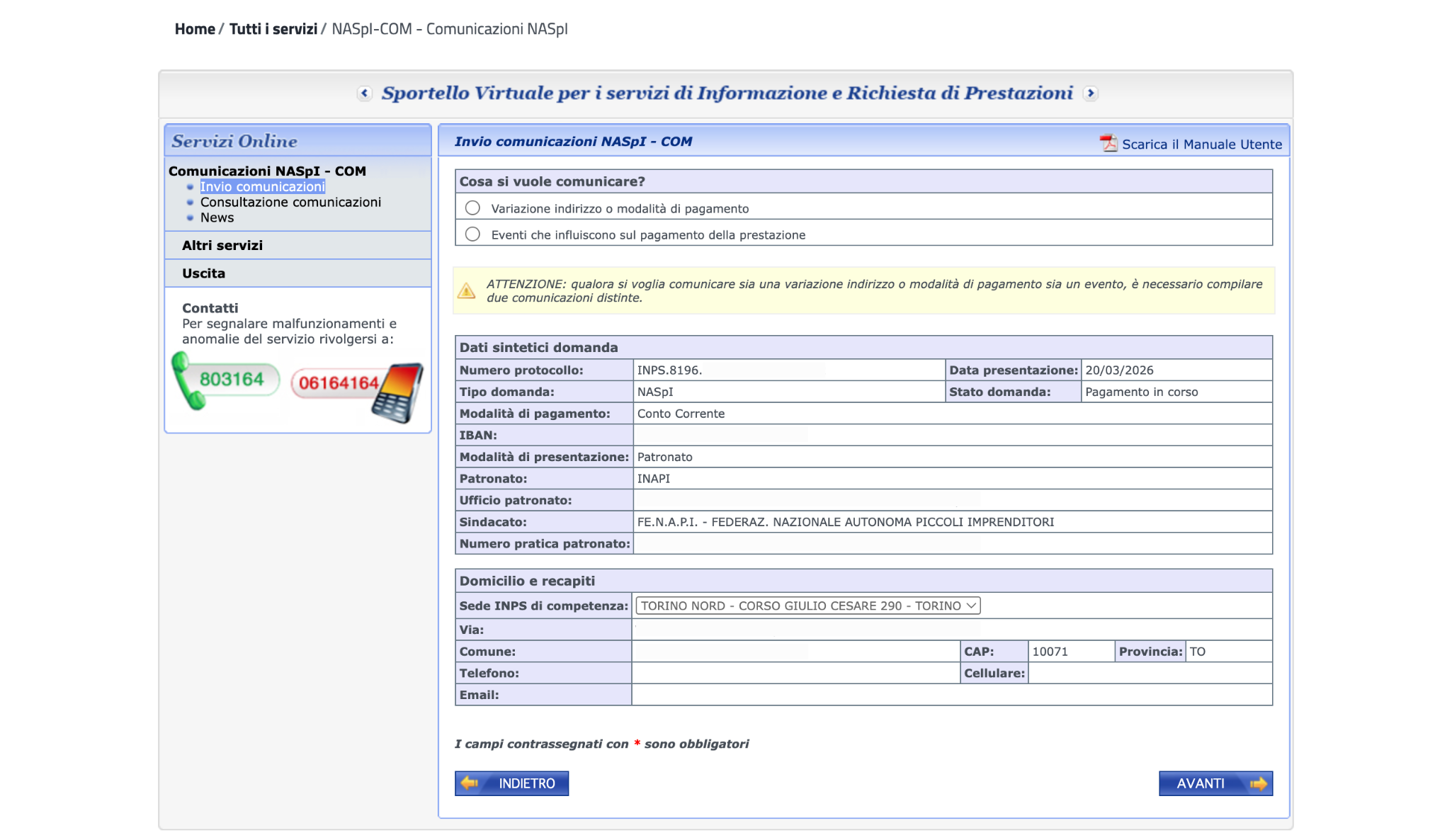Click the INDIETRO button
The width and height of the screenshot is (1452, 840).
pyautogui.click(x=512, y=783)
